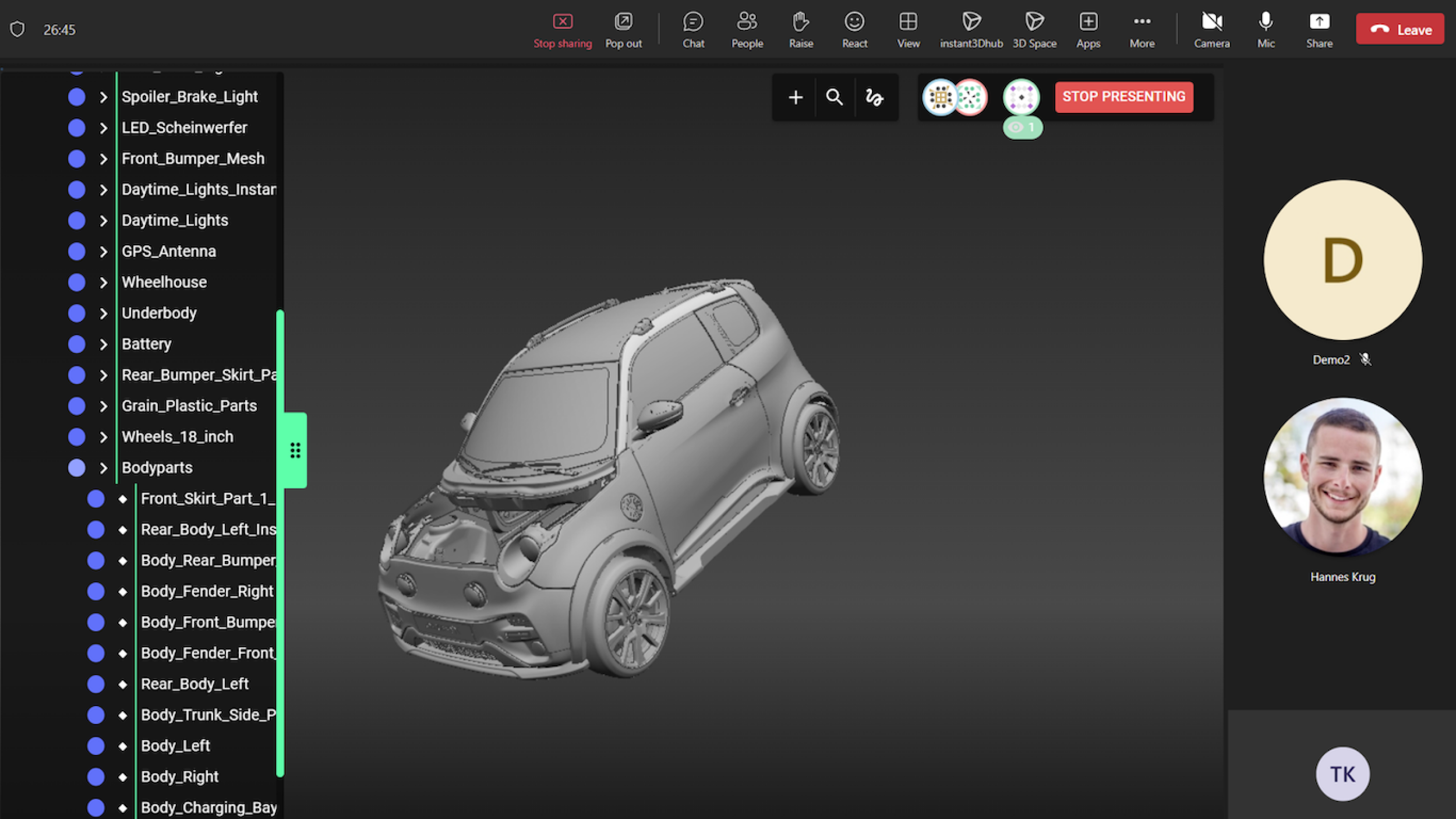Viewport: 1456px width, 819px height.
Task: Open the Chat panel
Action: [693, 29]
